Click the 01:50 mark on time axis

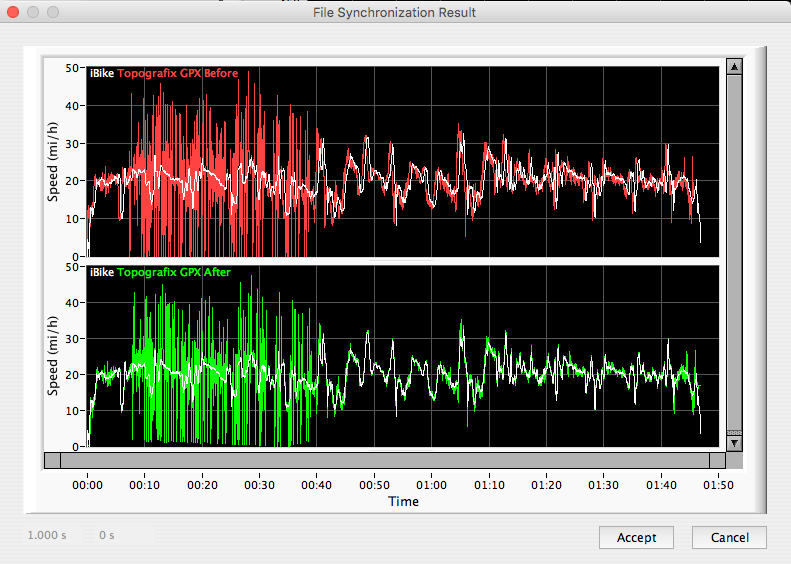[718, 485]
